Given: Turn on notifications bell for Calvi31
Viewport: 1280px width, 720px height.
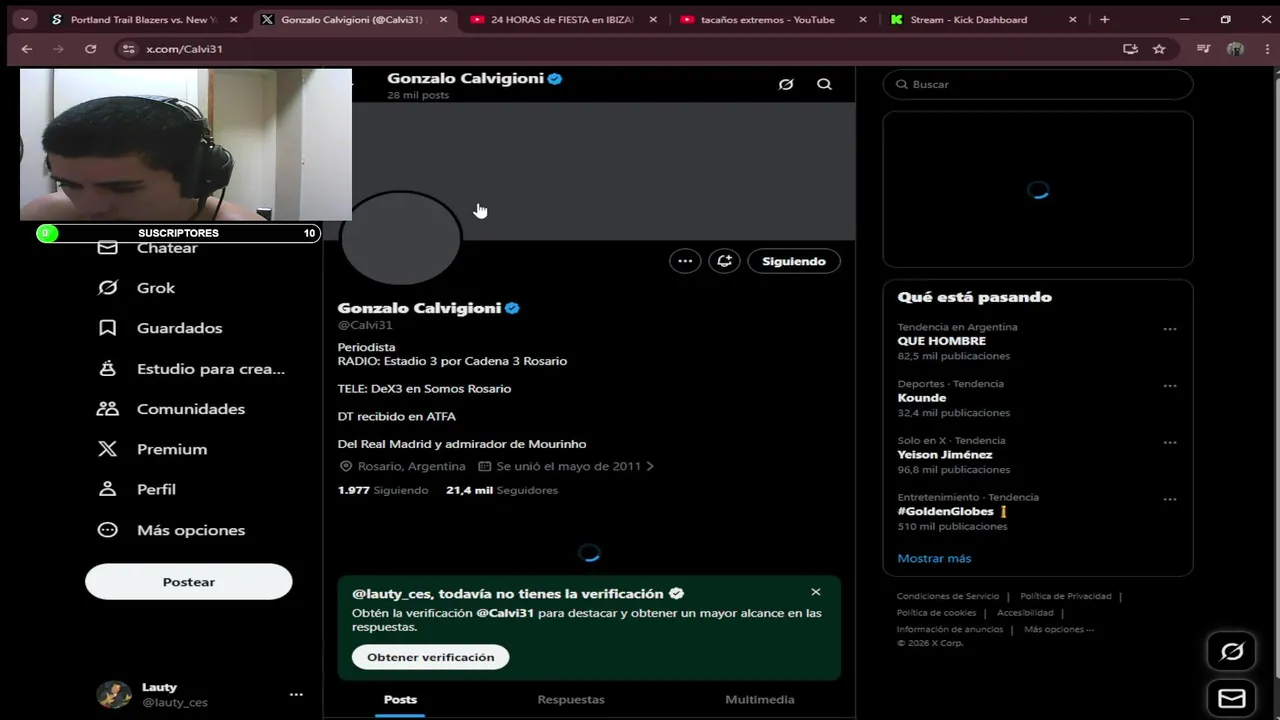Looking at the screenshot, I should pos(725,261).
